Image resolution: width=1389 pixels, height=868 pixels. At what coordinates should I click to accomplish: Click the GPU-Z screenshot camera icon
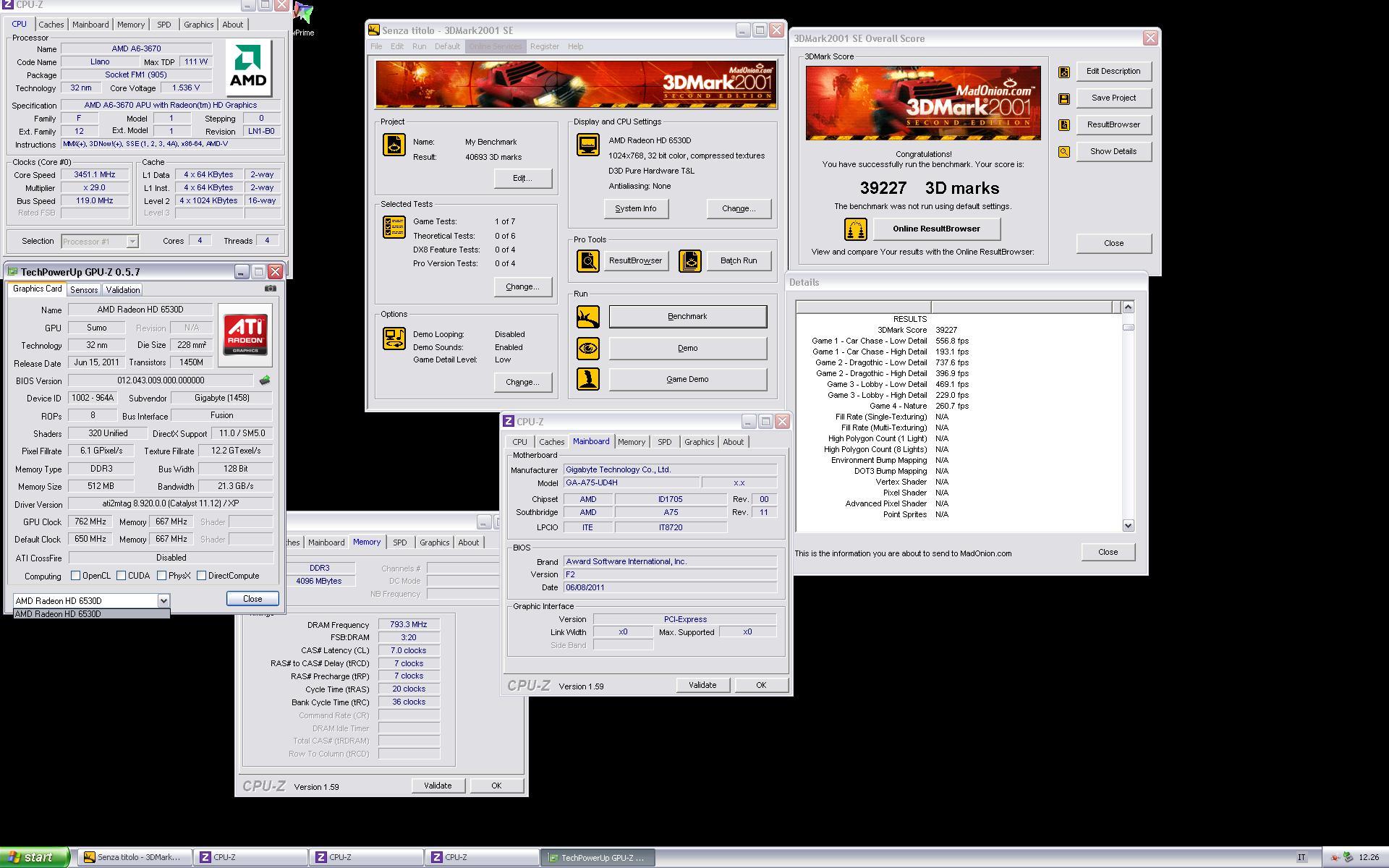click(271, 288)
